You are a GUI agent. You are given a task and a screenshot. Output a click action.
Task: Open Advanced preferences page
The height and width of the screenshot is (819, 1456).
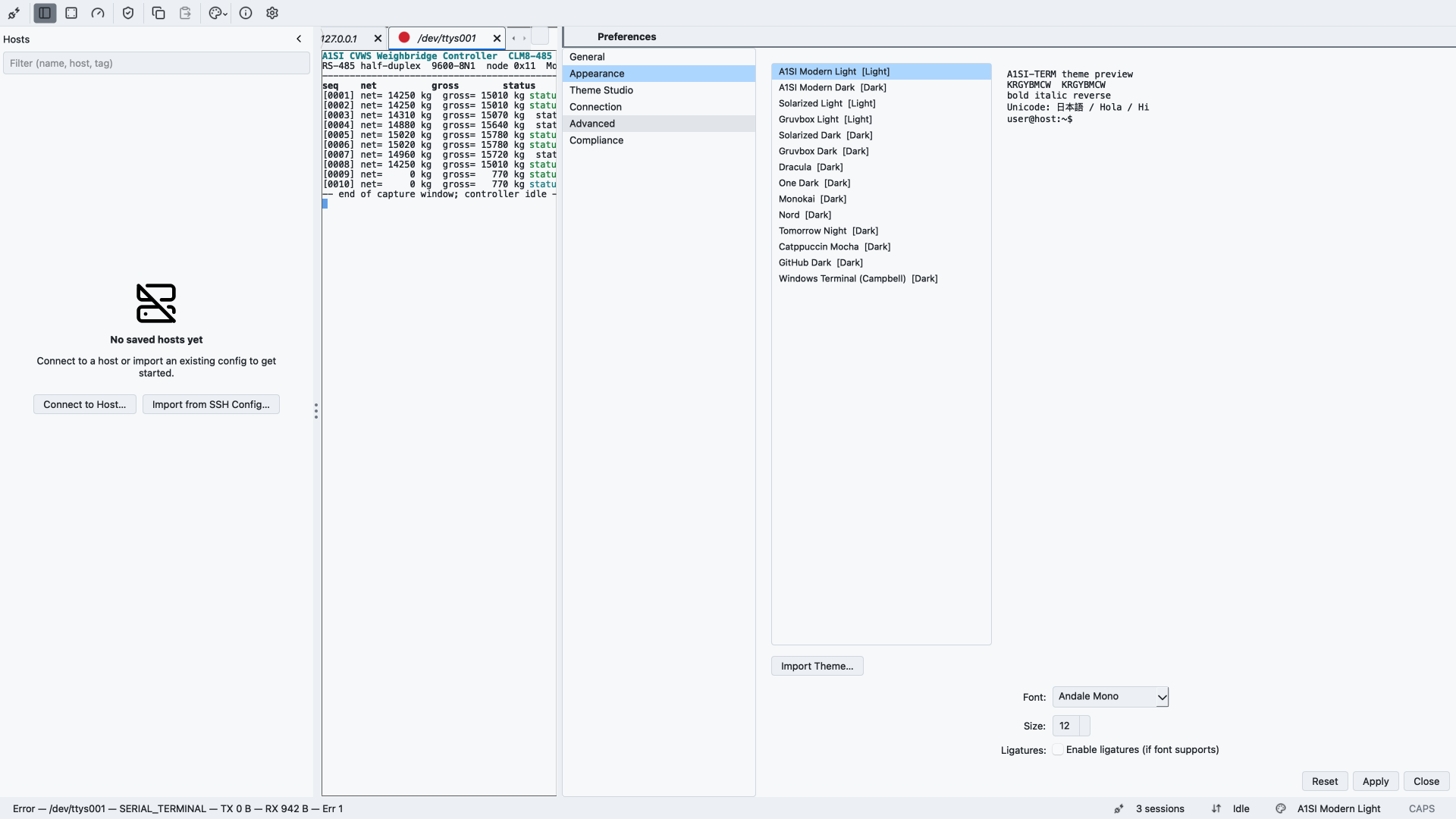click(659, 124)
